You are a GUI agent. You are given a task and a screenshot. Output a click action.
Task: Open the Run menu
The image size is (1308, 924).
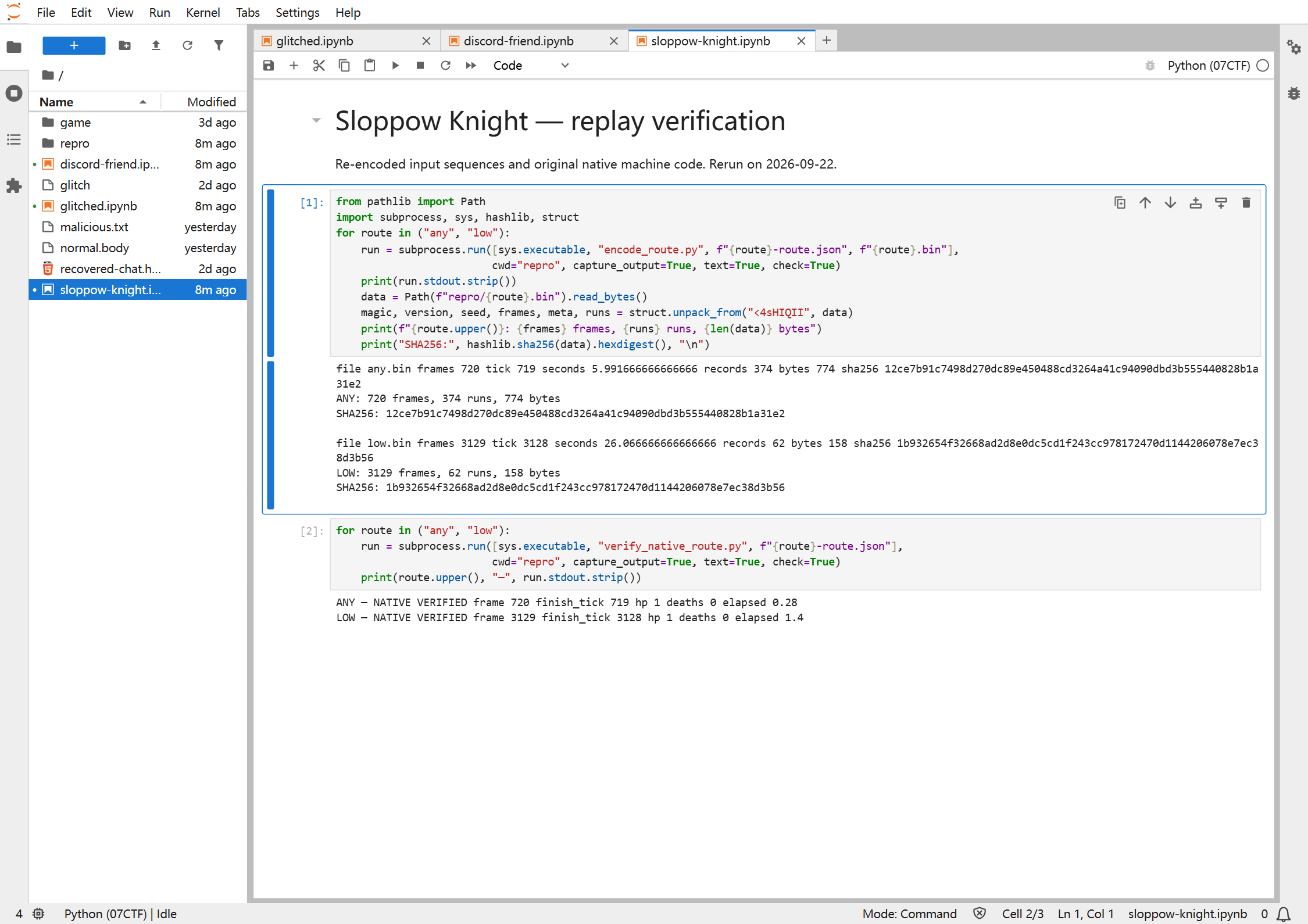159,12
